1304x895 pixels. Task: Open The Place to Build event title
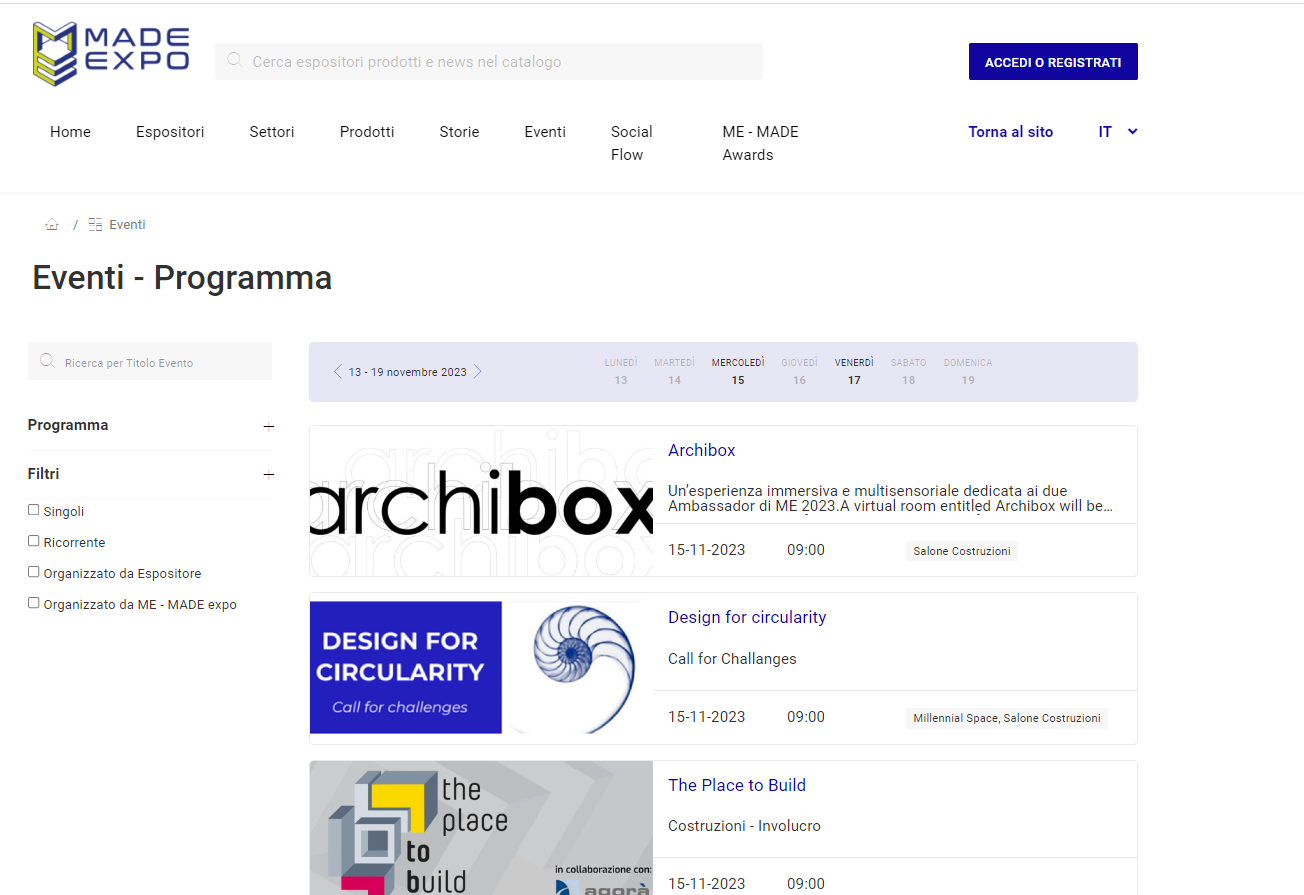click(x=737, y=785)
